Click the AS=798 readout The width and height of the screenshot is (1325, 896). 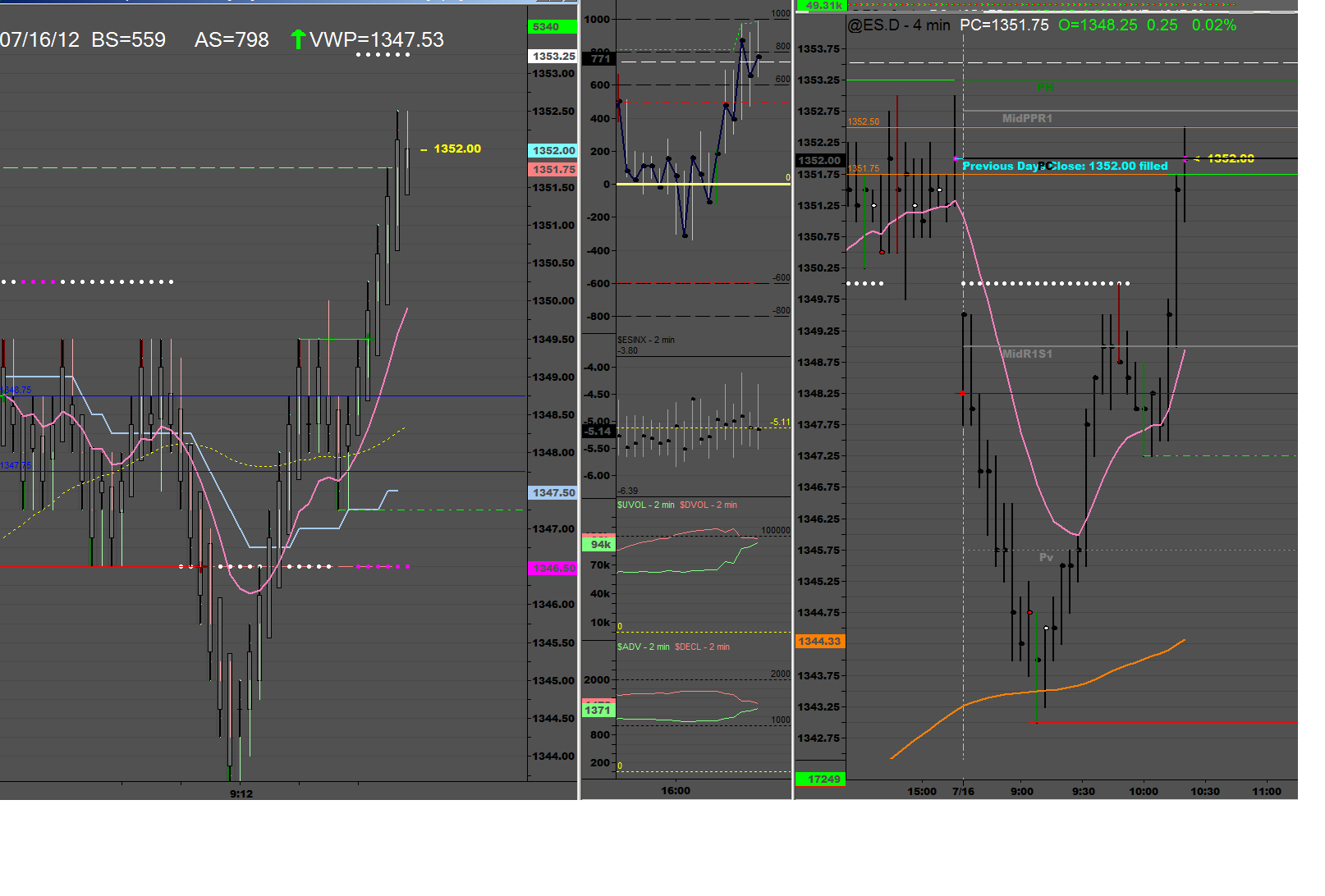[232, 39]
